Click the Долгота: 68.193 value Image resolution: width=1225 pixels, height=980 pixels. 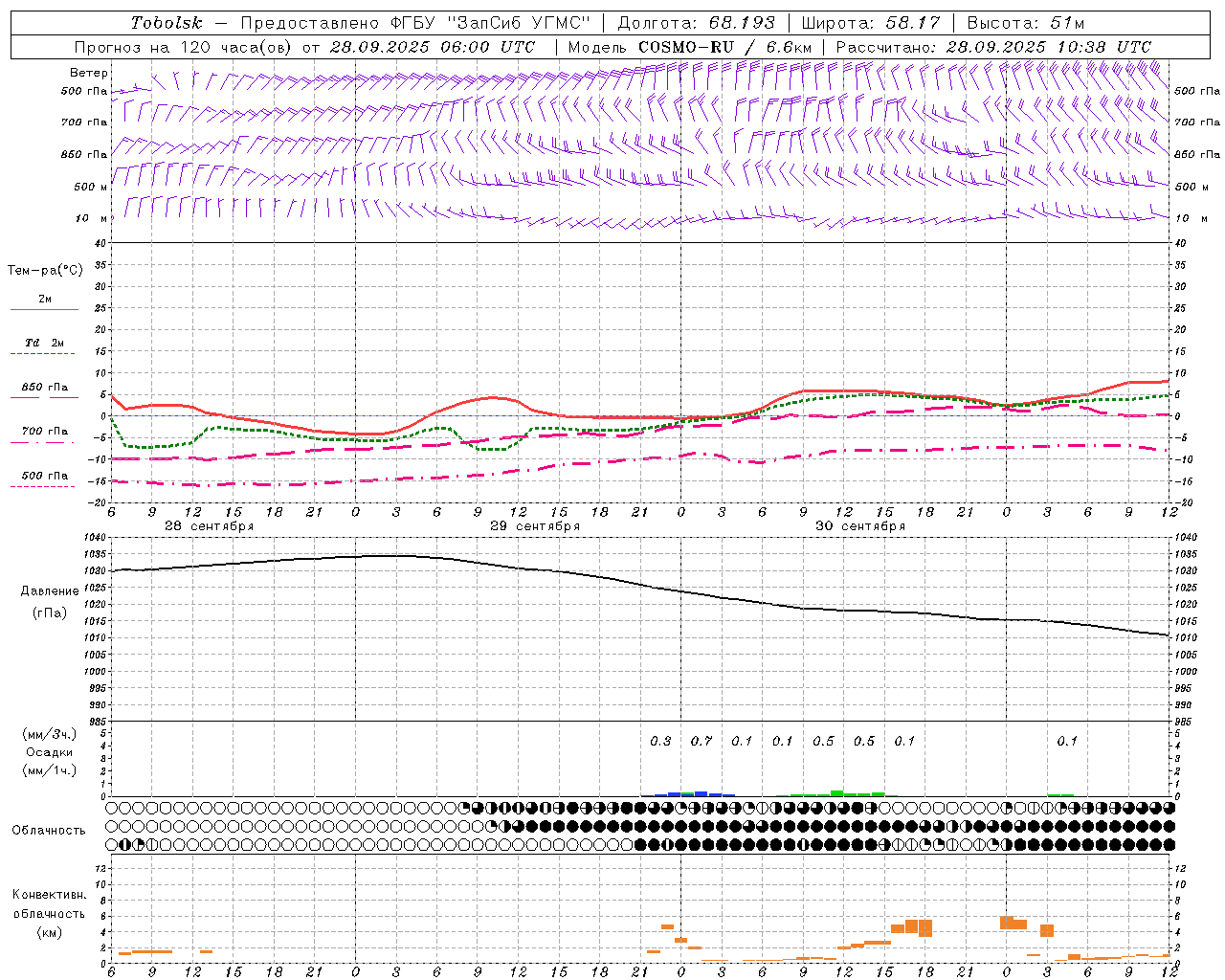click(697, 23)
